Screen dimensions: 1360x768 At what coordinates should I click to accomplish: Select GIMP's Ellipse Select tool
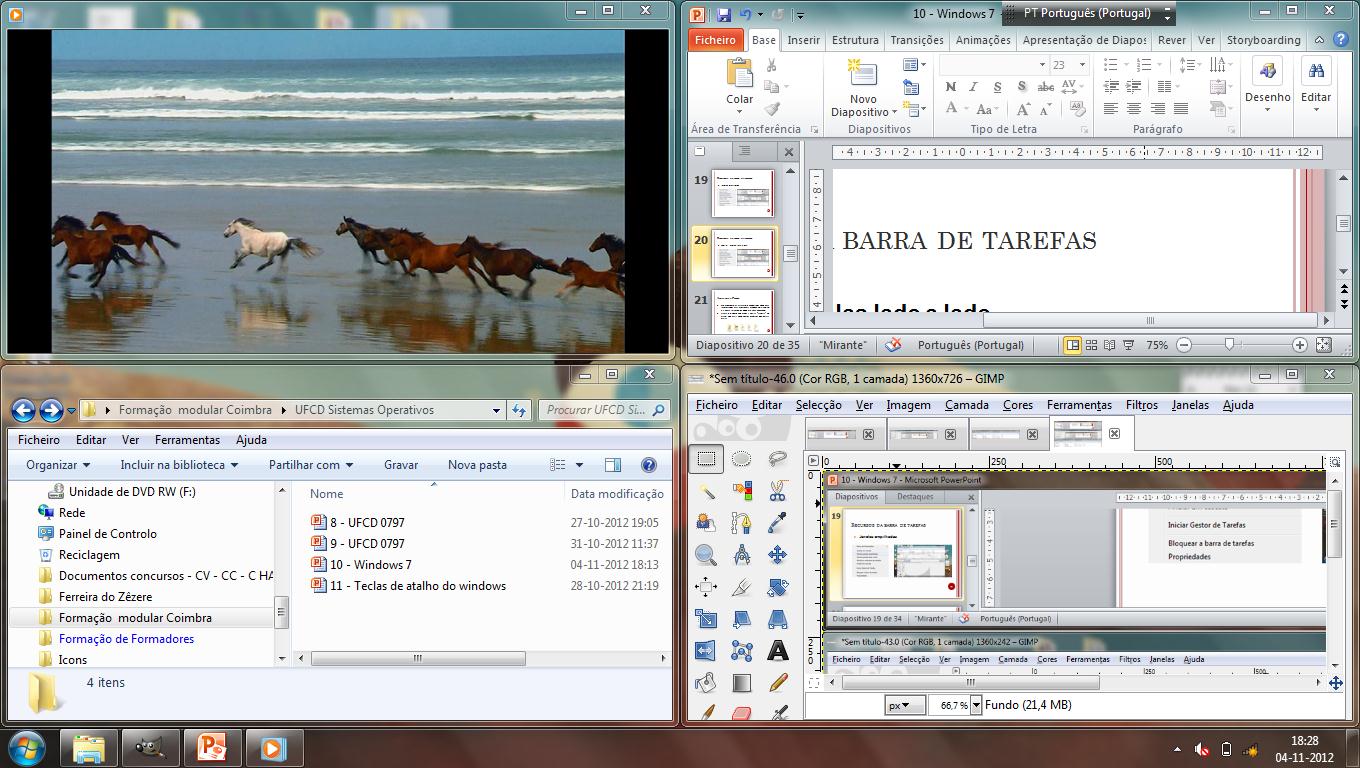pyautogui.click(x=741, y=459)
